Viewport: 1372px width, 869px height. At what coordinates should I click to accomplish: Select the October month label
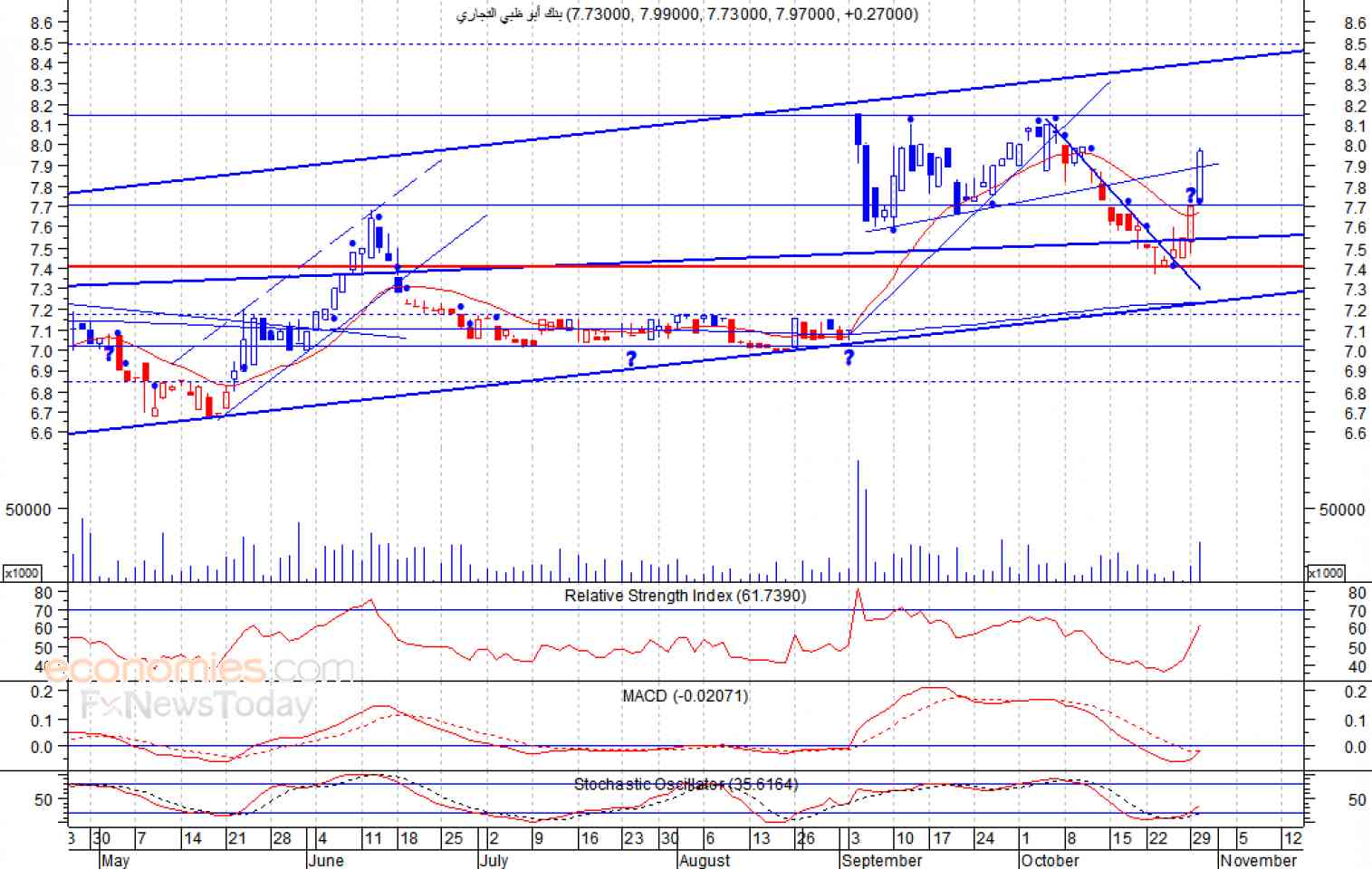pos(1050,860)
